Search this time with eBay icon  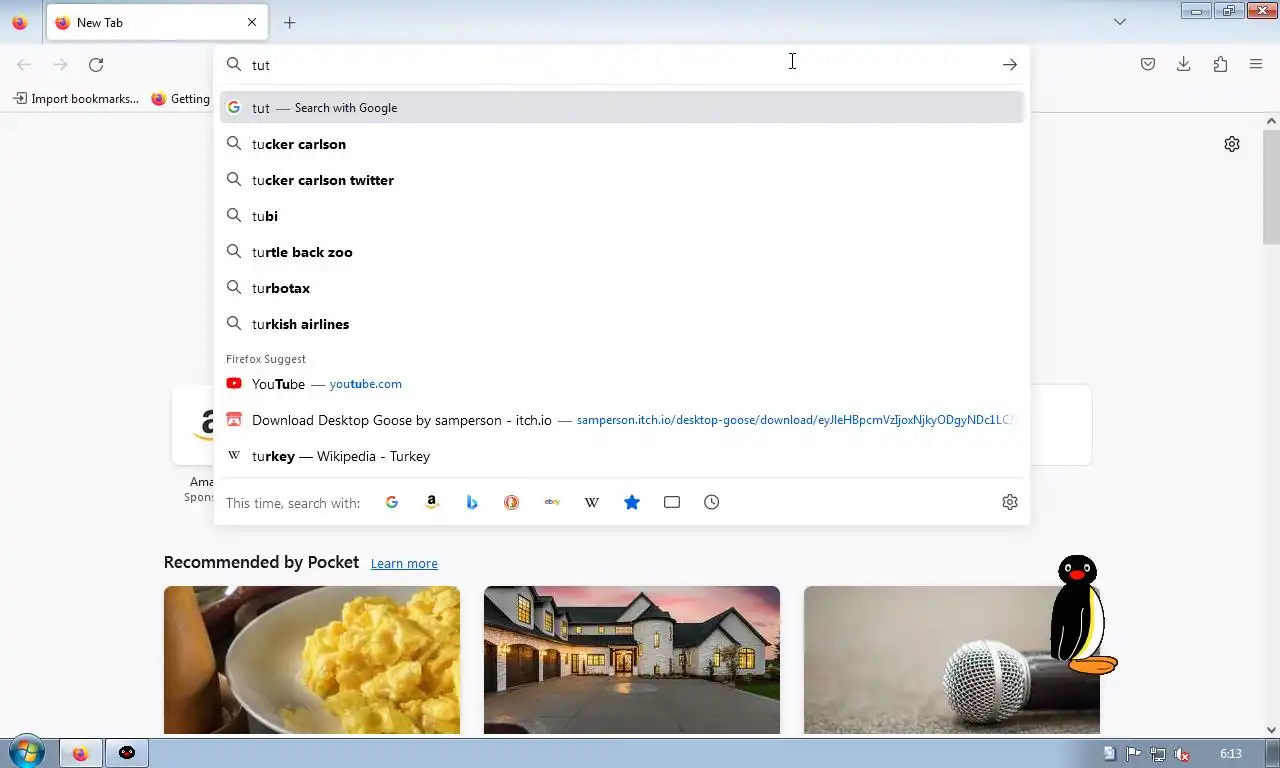(552, 502)
